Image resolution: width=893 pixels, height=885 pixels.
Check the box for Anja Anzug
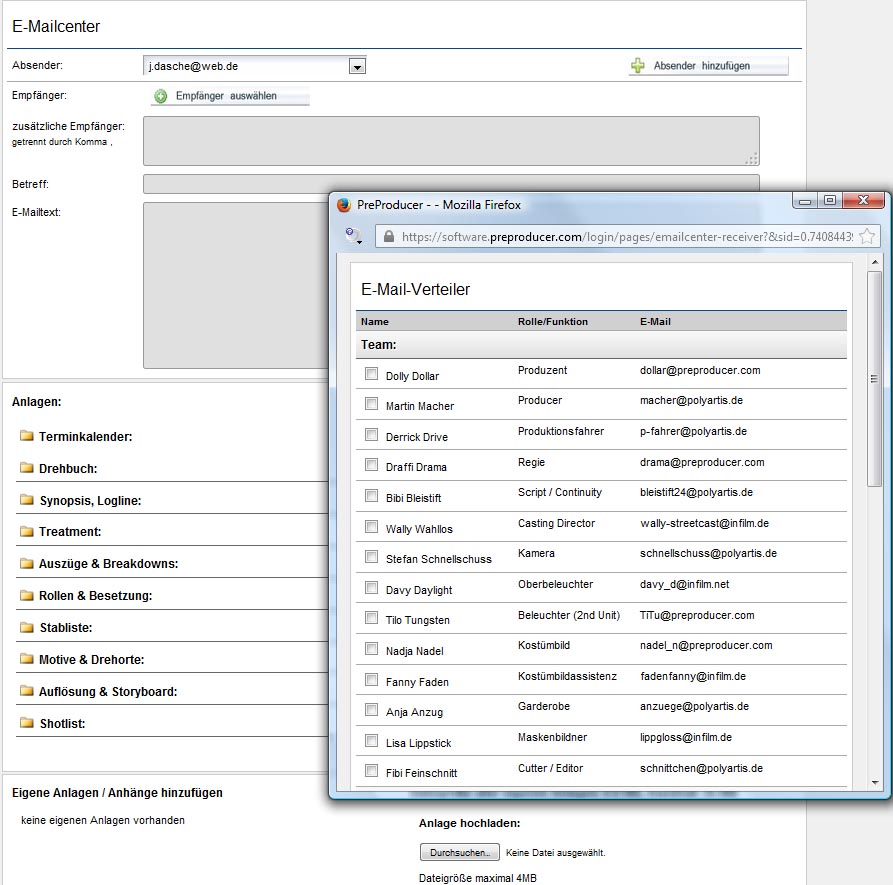[371, 710]
